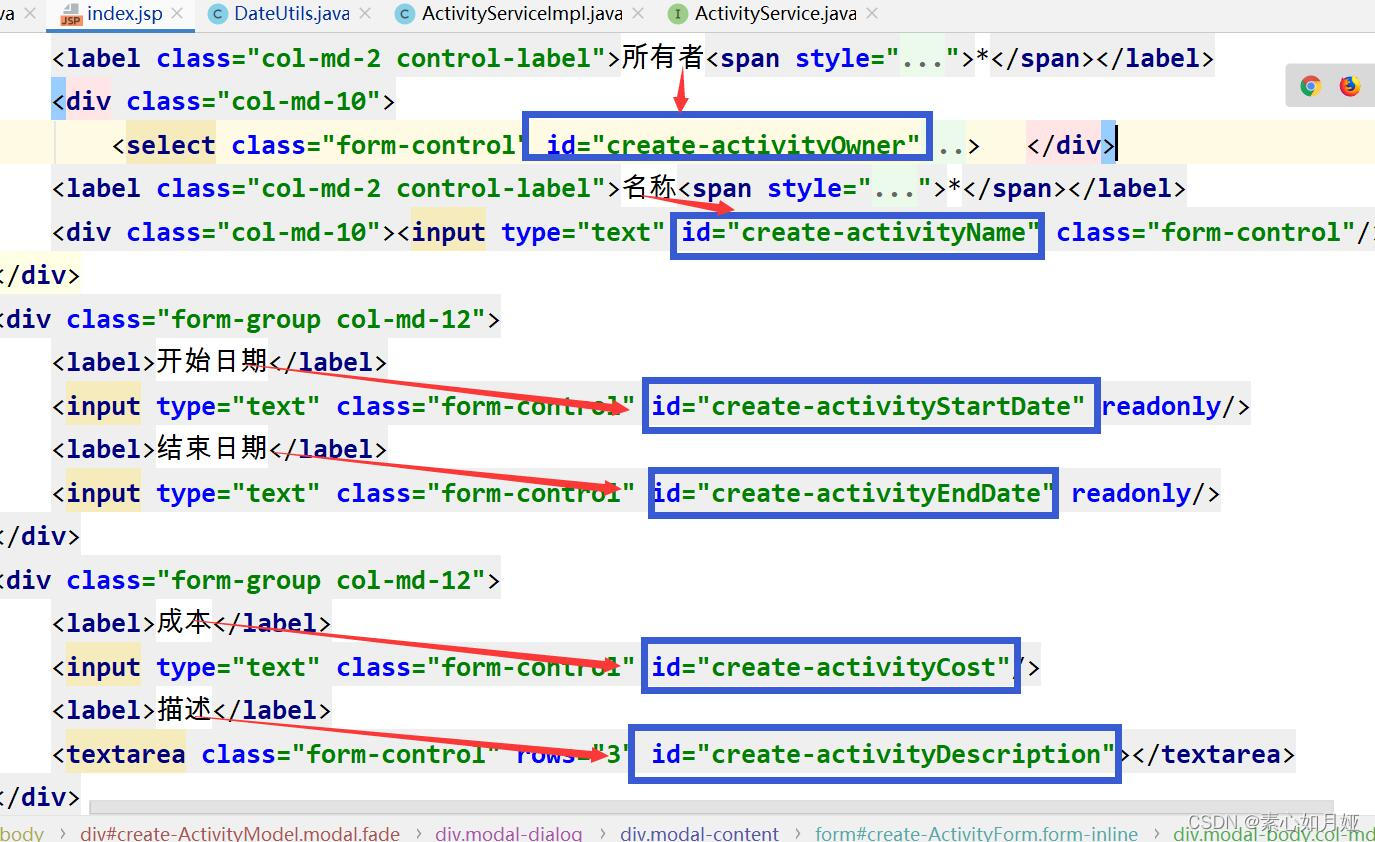Click the 名称 label text
Image resolution: width=1375 pixels, height=842 pixels.
(649, 189)
